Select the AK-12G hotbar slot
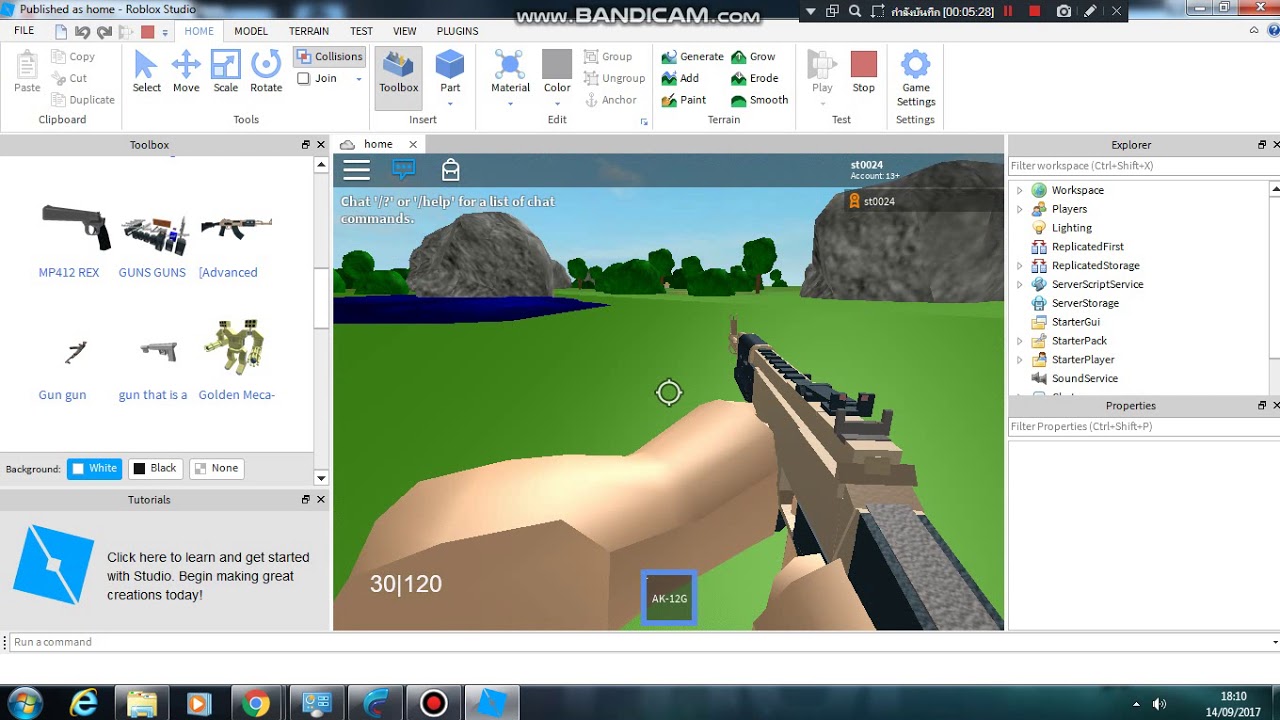 click(x=669, y=598)
